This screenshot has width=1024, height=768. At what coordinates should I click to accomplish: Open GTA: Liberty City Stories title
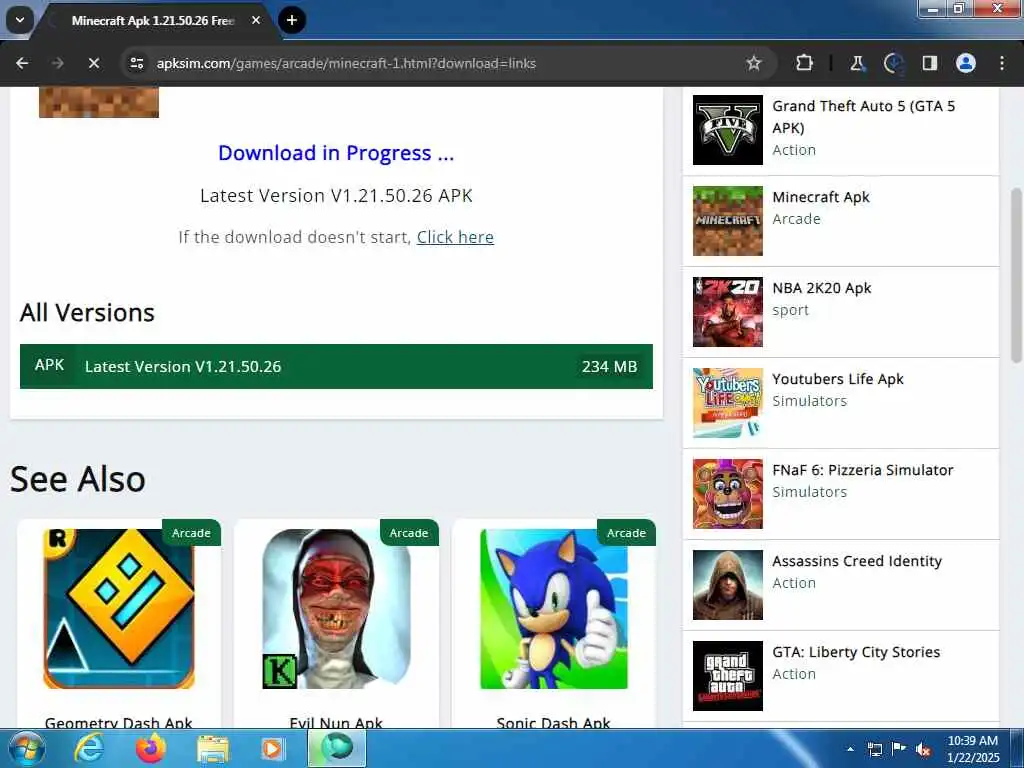[856, 652]
